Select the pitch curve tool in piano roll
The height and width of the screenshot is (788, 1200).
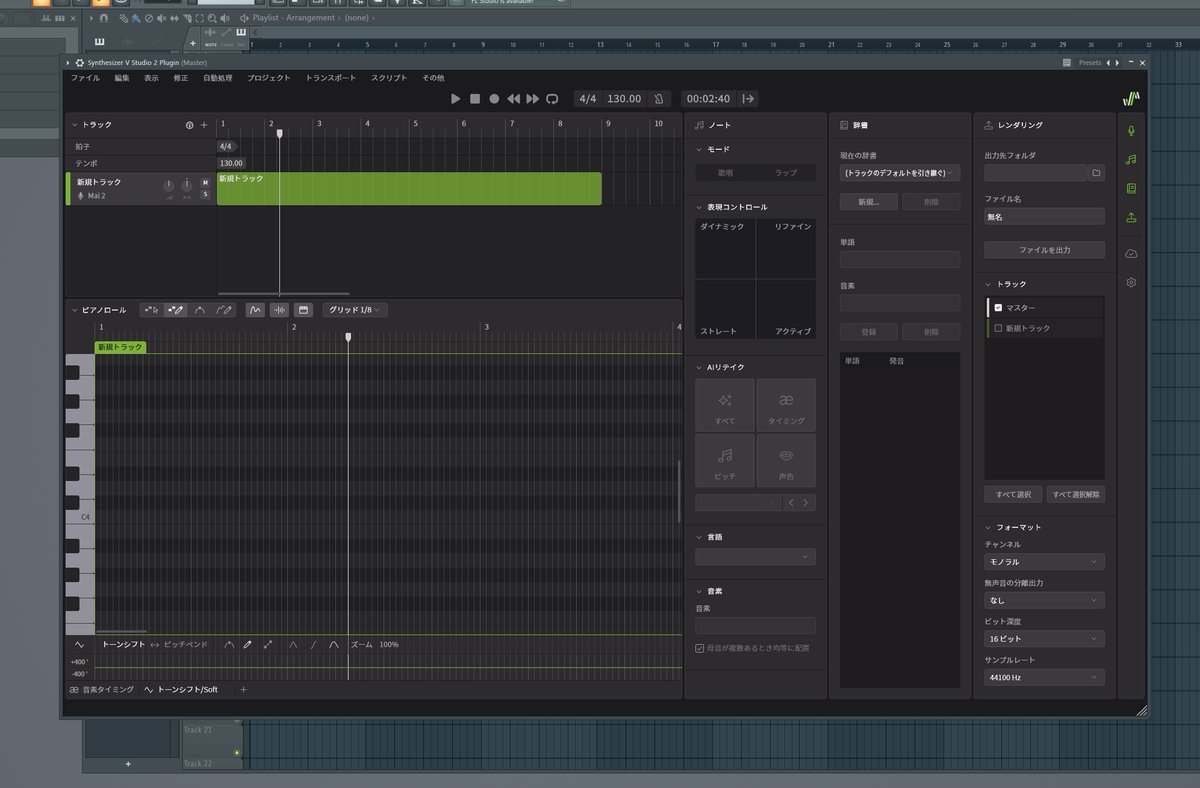click(x=200, y=310)
